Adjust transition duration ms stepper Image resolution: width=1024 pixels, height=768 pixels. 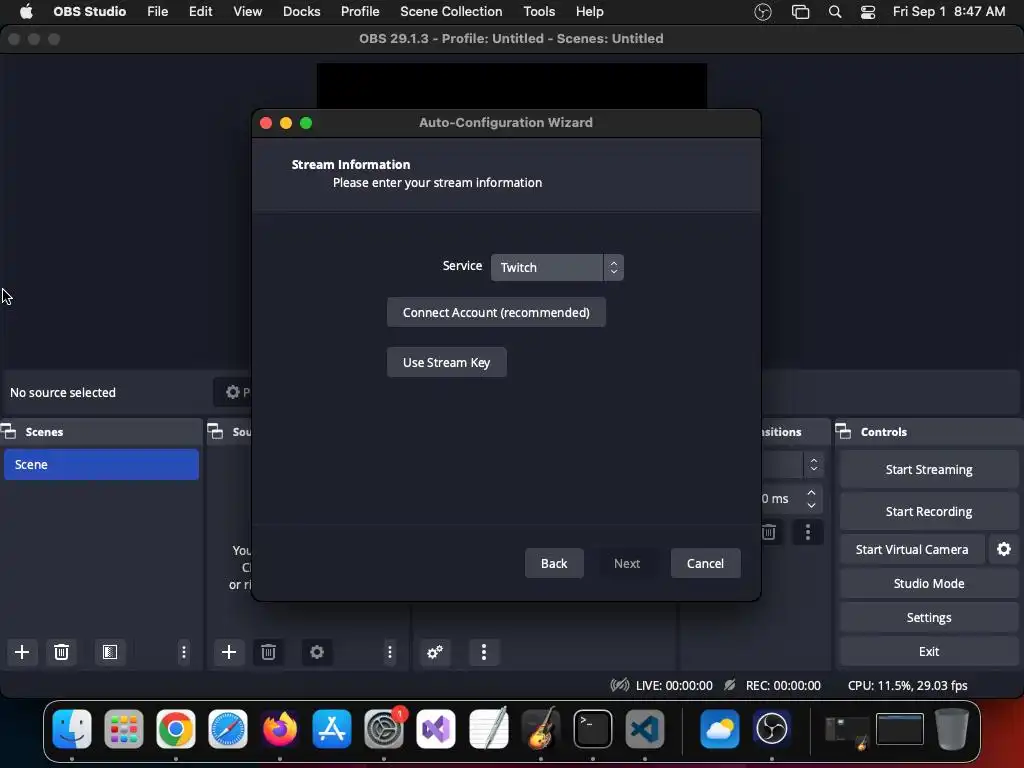811,499
